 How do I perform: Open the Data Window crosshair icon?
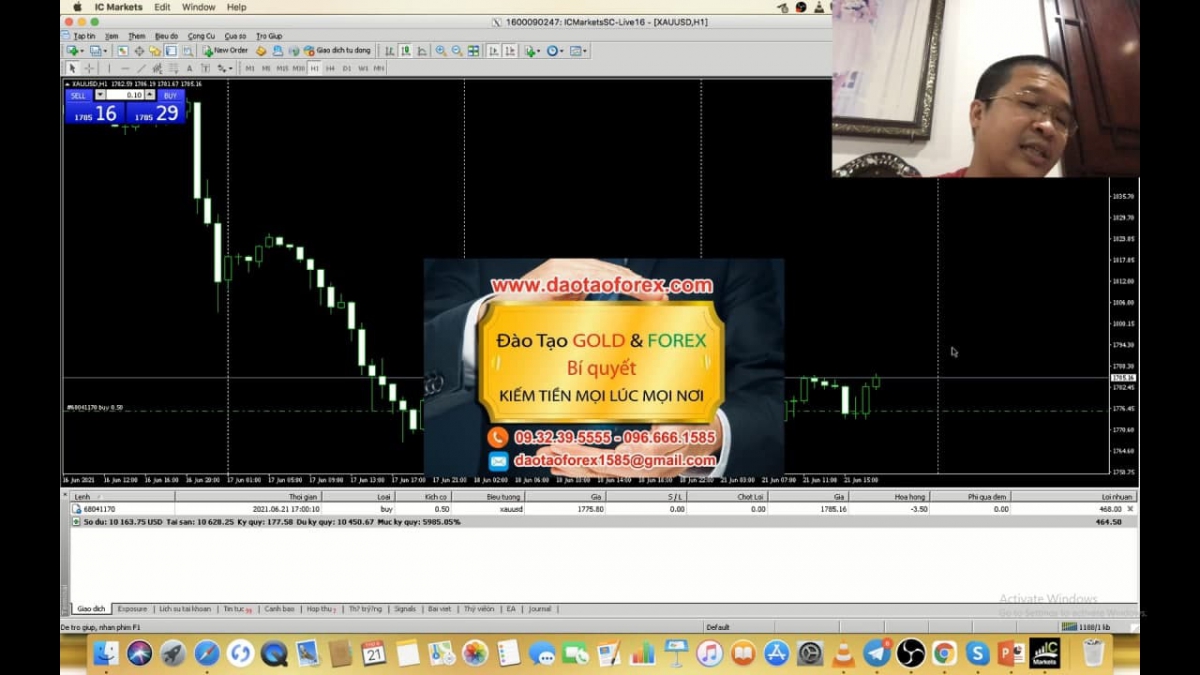139,50
